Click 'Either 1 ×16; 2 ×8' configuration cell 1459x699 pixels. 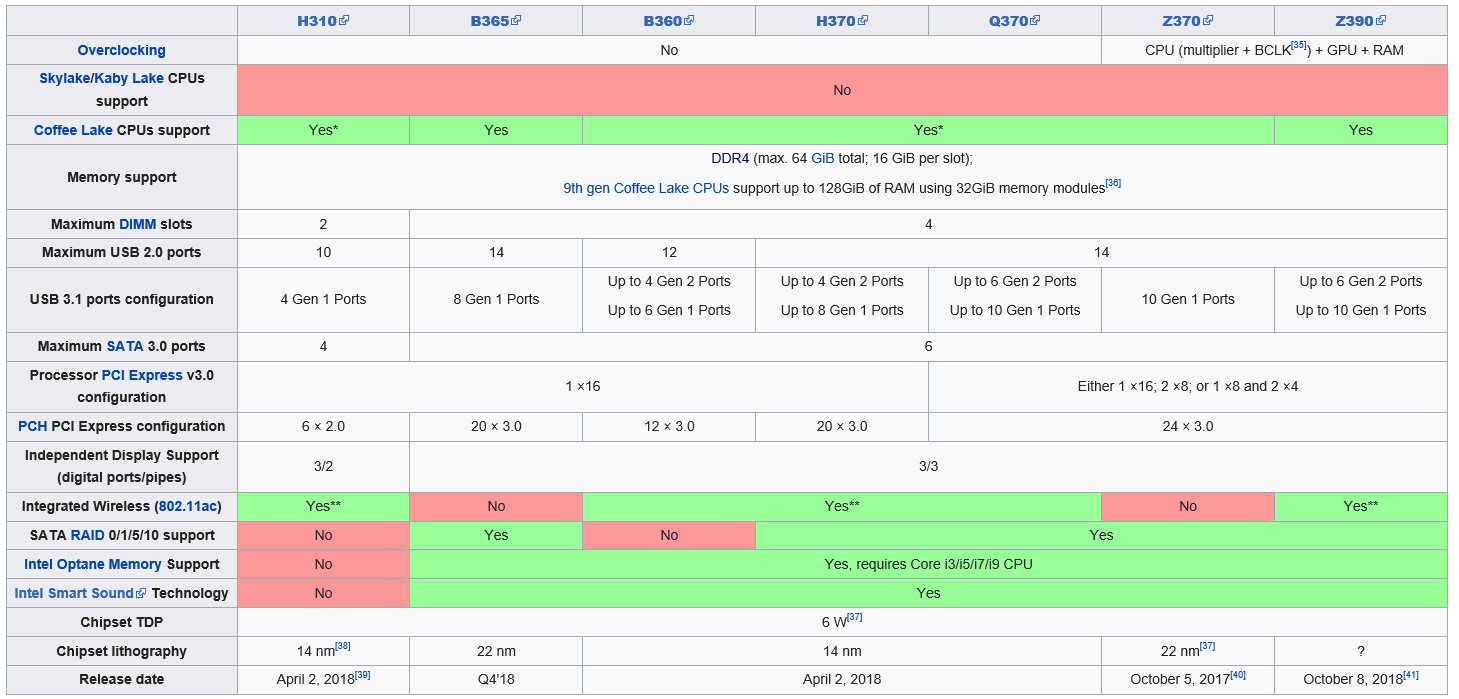tap(1188, 386)
